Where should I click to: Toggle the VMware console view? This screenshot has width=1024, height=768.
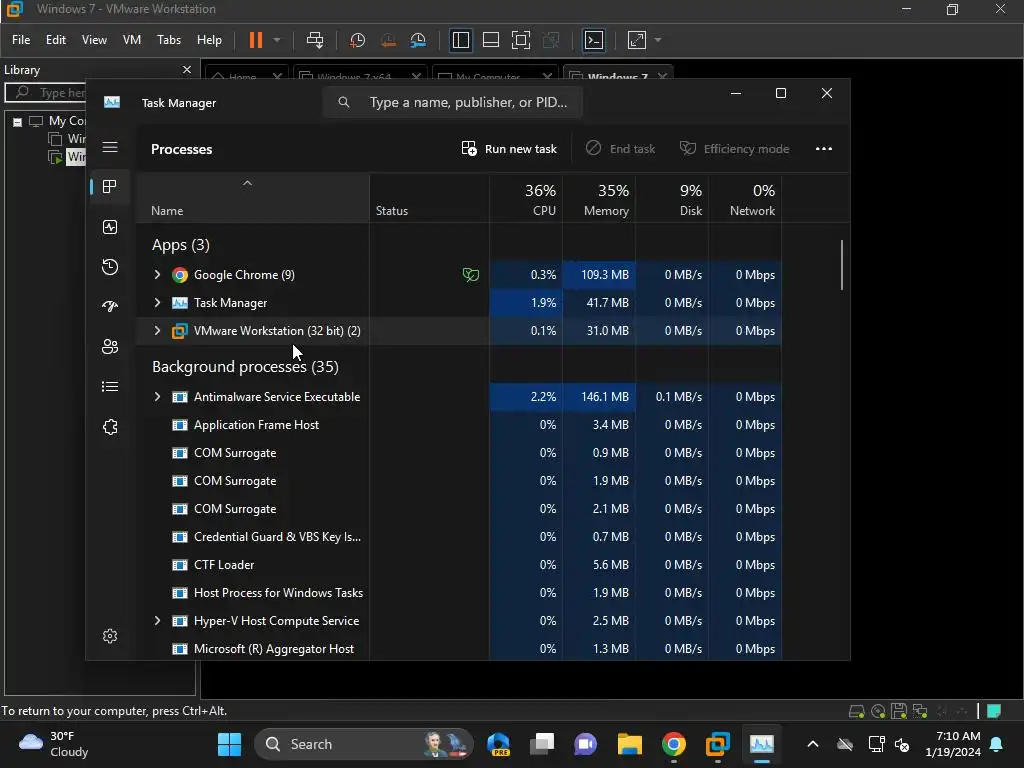[x=594, y=40]
